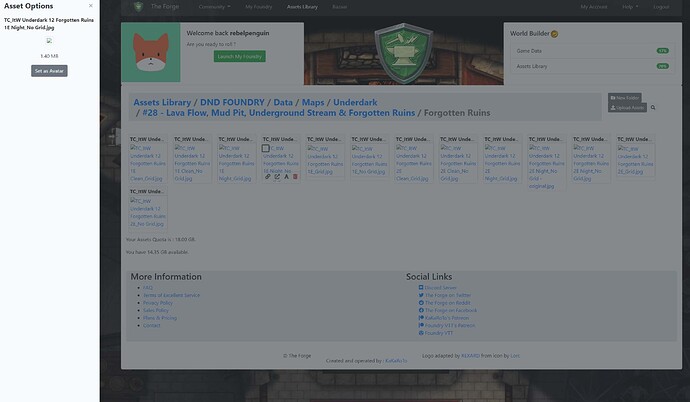
Task: Open The Forge home link
Action: (x=165, y=7)
